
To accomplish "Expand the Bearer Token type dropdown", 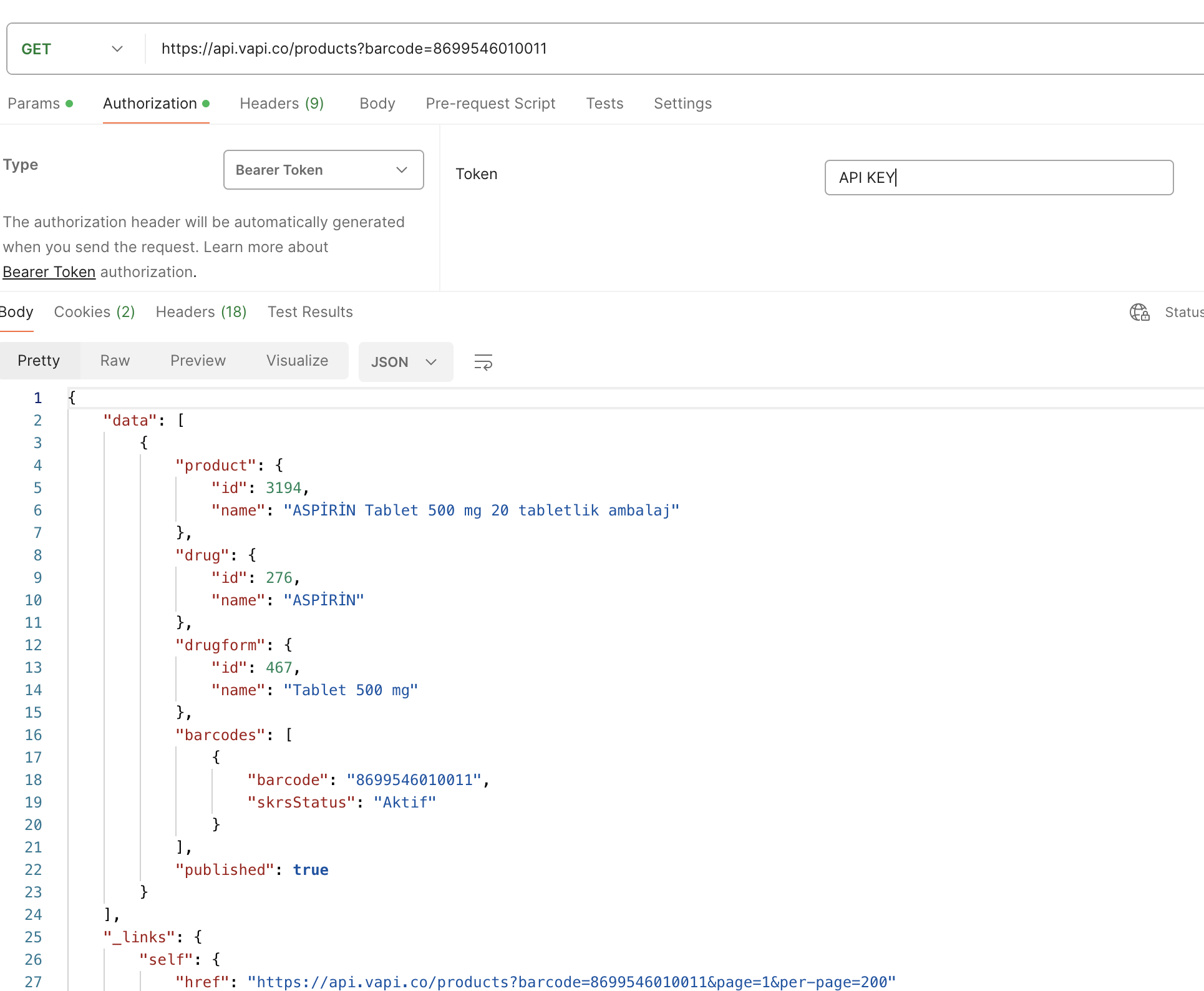I will (324, 170).
